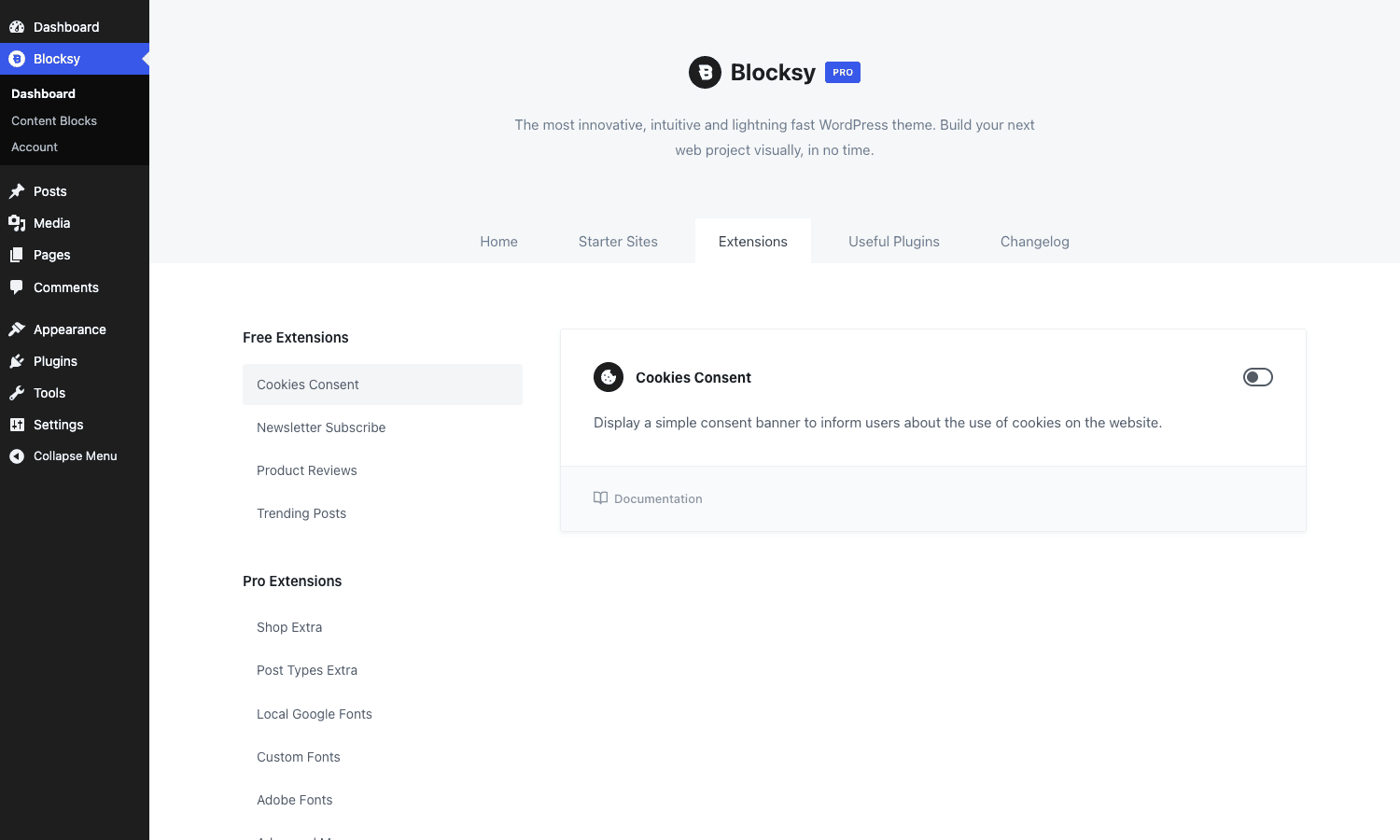Image resolution: width=1400 pixels, height=840 pixels.
Task: Open the top Dashboard menu item
Action: coord(75,27)
